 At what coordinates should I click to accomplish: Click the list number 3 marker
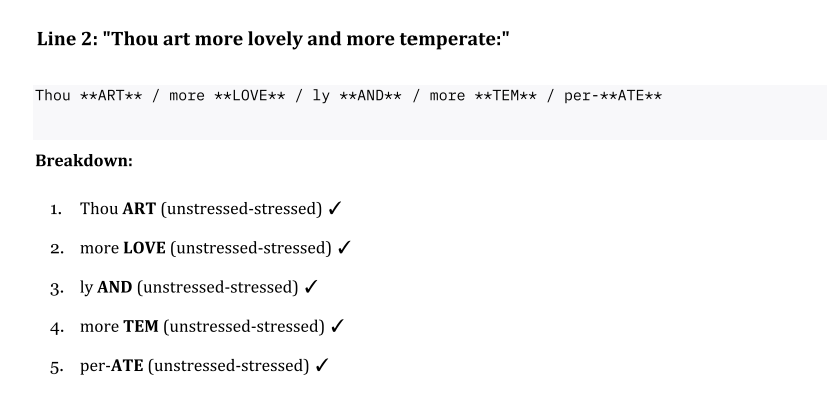coord(57,288)
